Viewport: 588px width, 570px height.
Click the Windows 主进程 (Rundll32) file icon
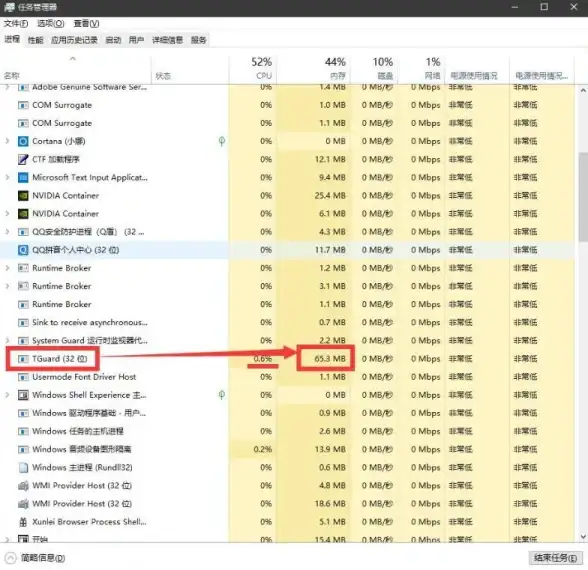(23, 468)
